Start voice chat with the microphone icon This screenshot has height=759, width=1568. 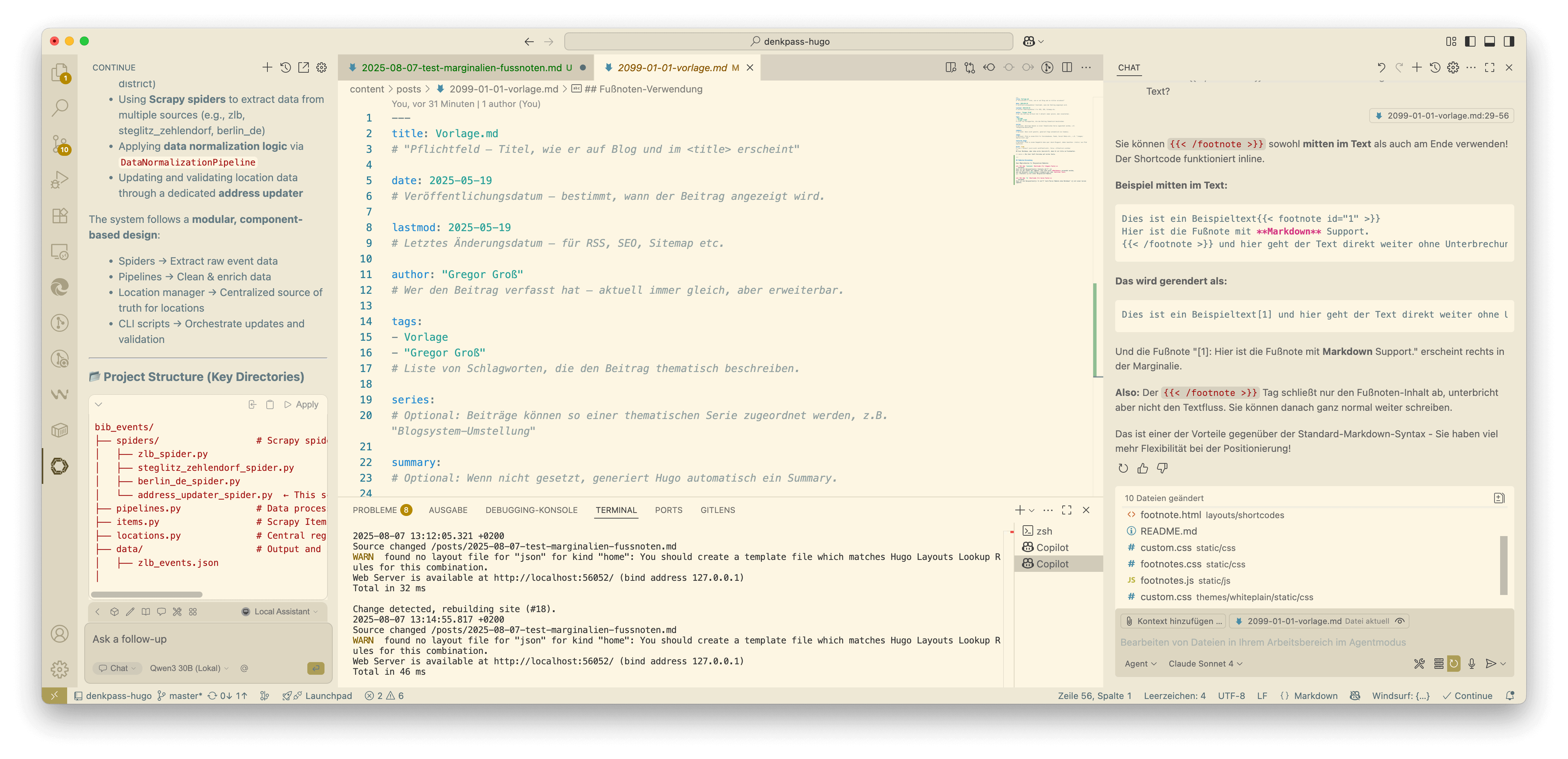(1472, 664)
